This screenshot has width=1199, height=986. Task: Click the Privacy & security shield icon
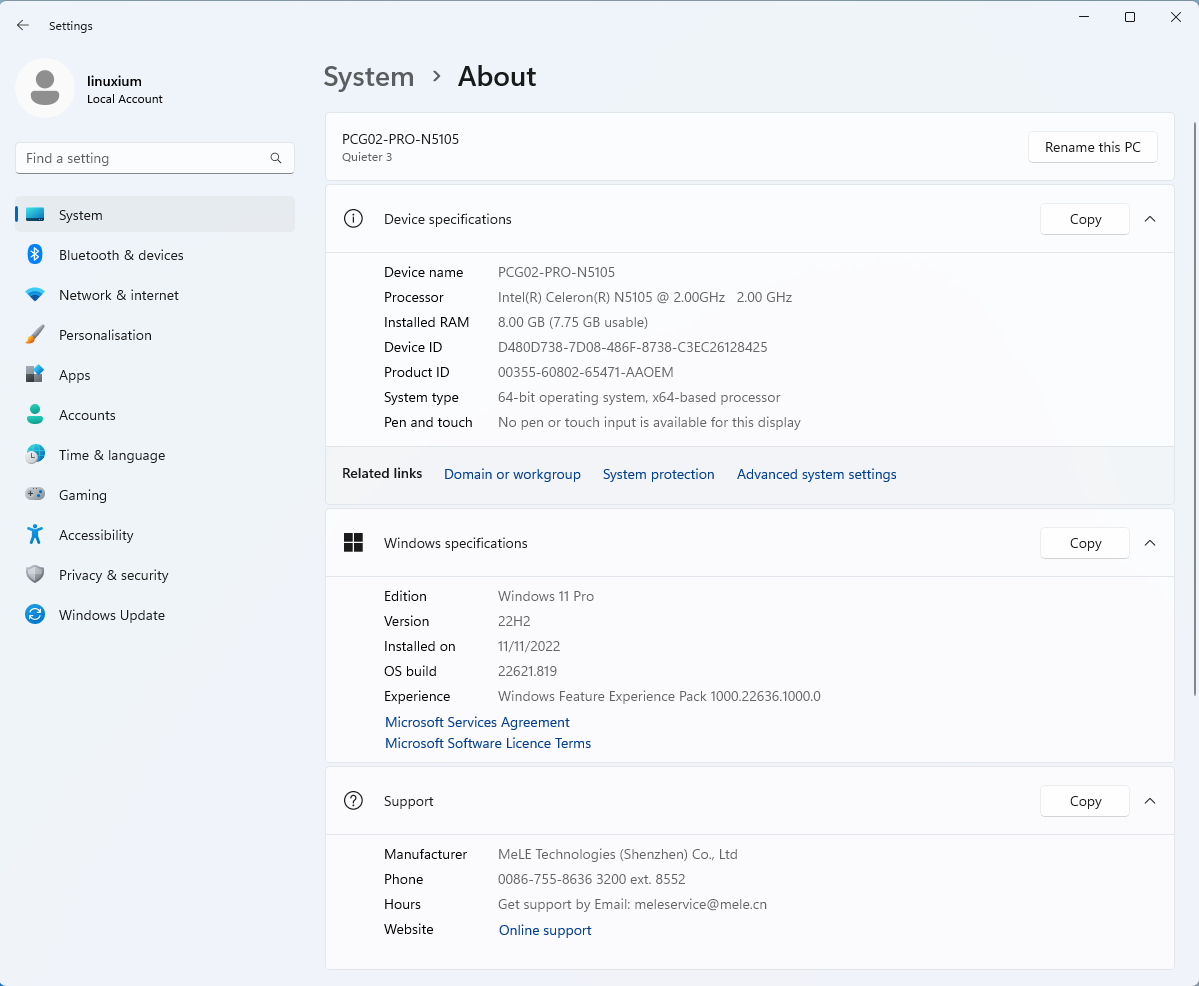(35, 574)
